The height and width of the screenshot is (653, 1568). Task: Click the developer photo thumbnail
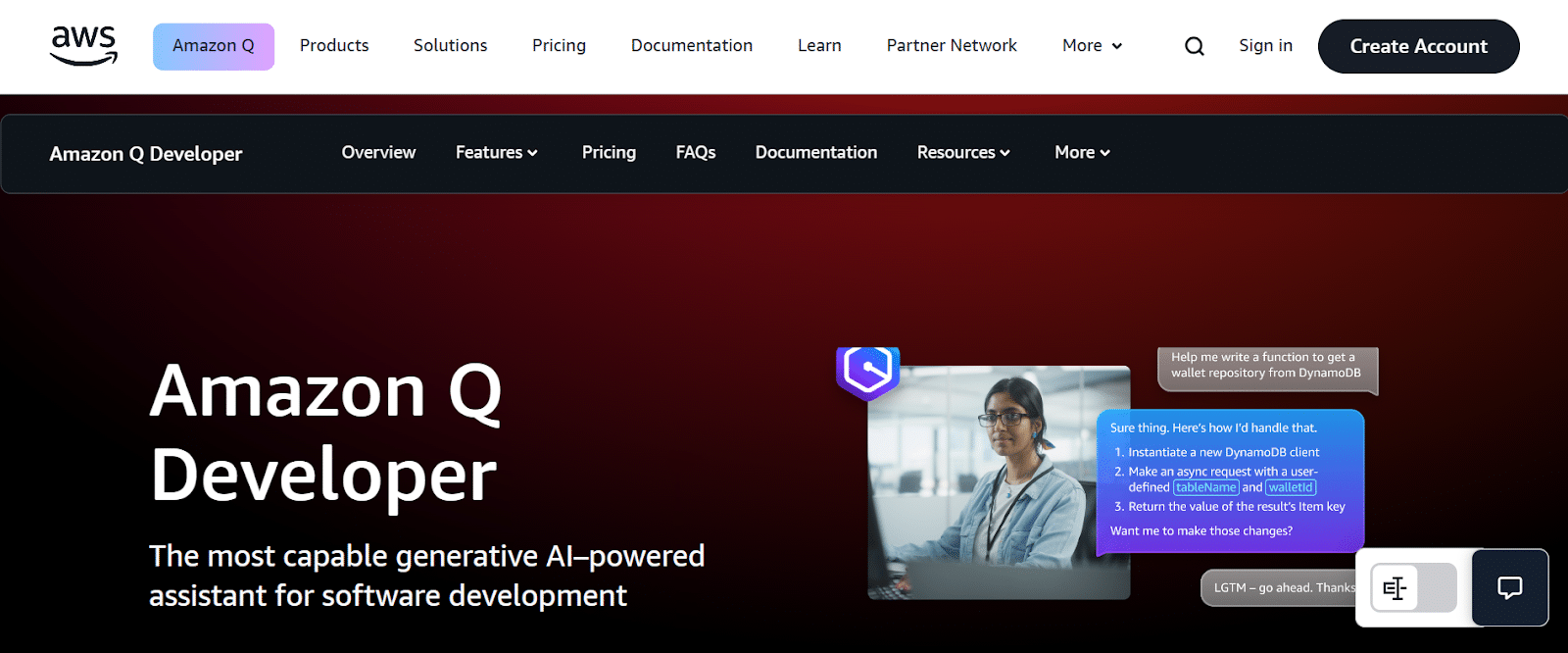coord(999,482)
